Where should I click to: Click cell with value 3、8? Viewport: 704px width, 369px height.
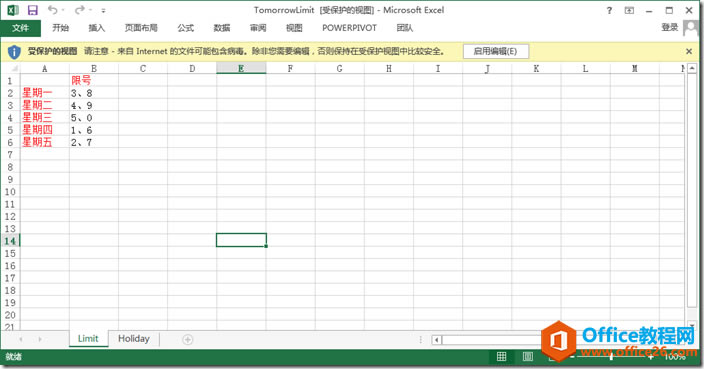[x=94, y=93]
